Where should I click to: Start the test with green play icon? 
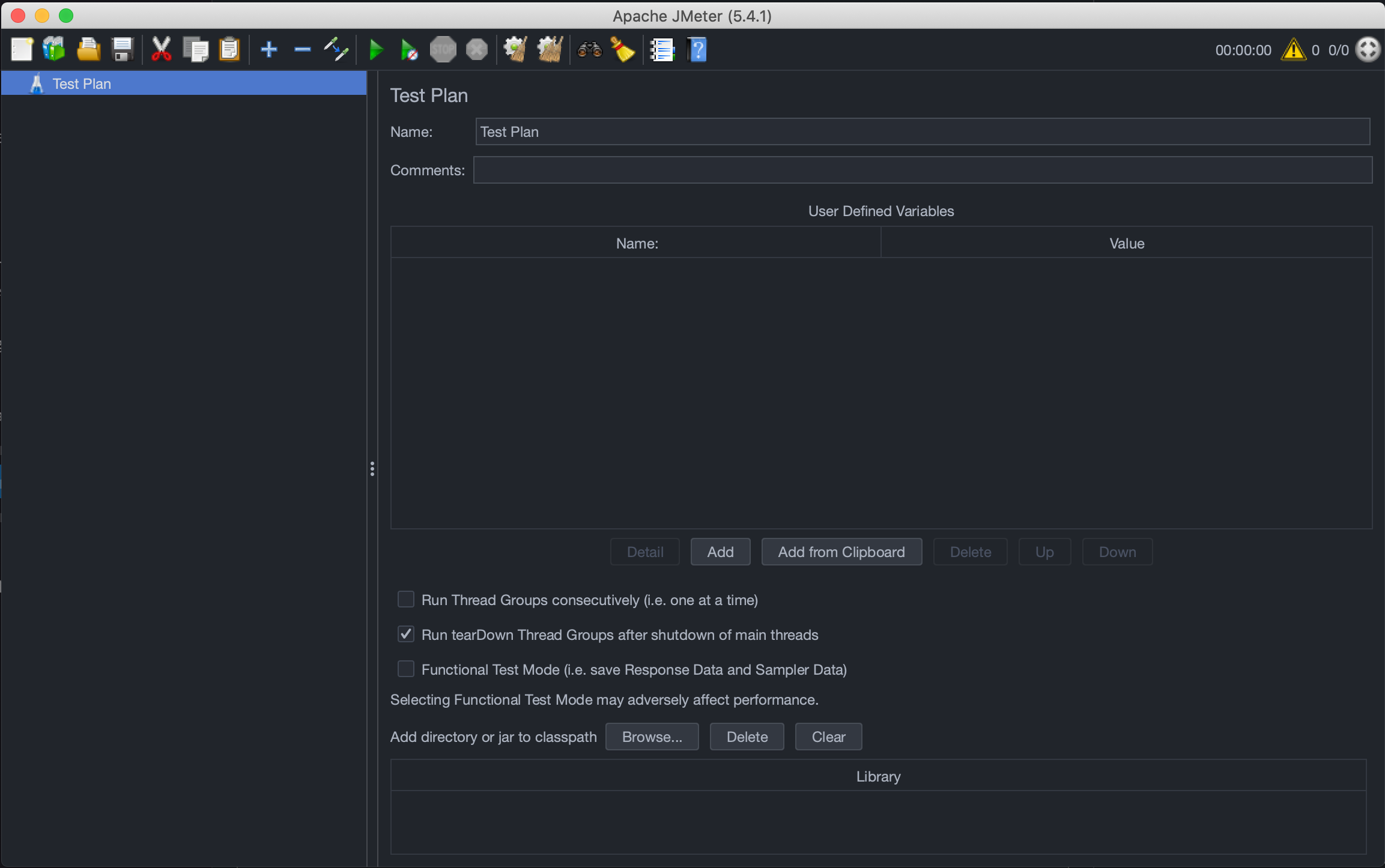376,49
